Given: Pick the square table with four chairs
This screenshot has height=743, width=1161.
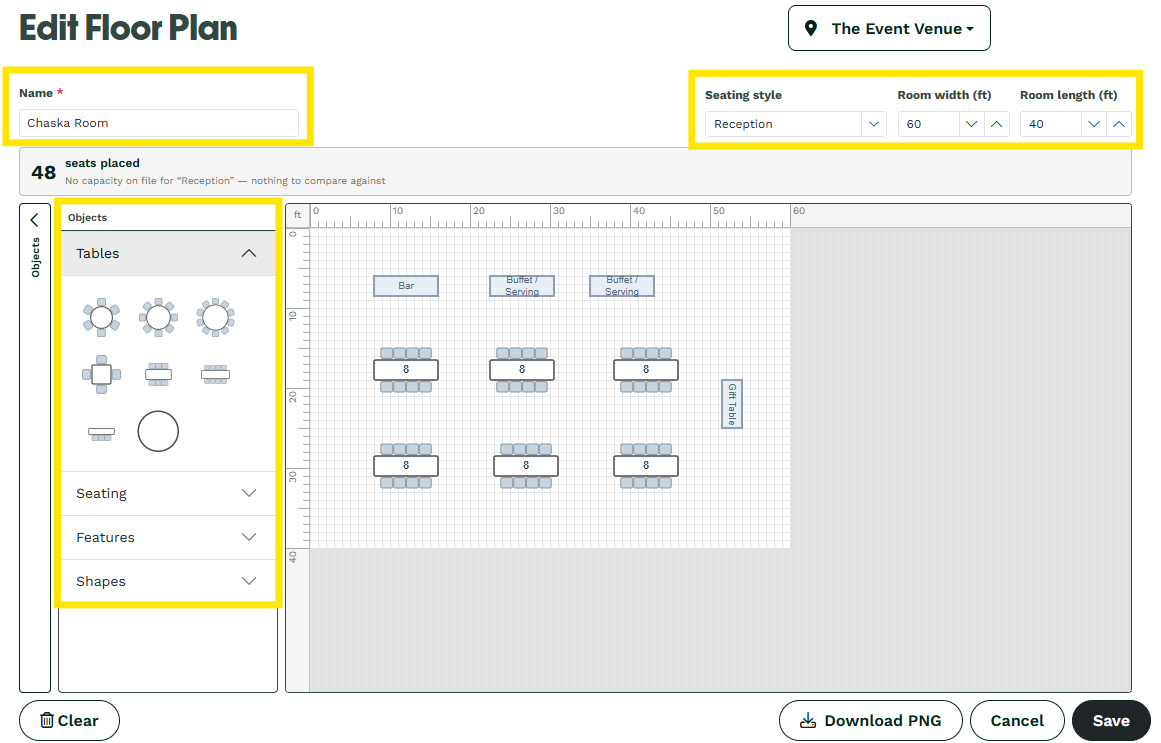Looking at the screenshot, I should point(101,374).
